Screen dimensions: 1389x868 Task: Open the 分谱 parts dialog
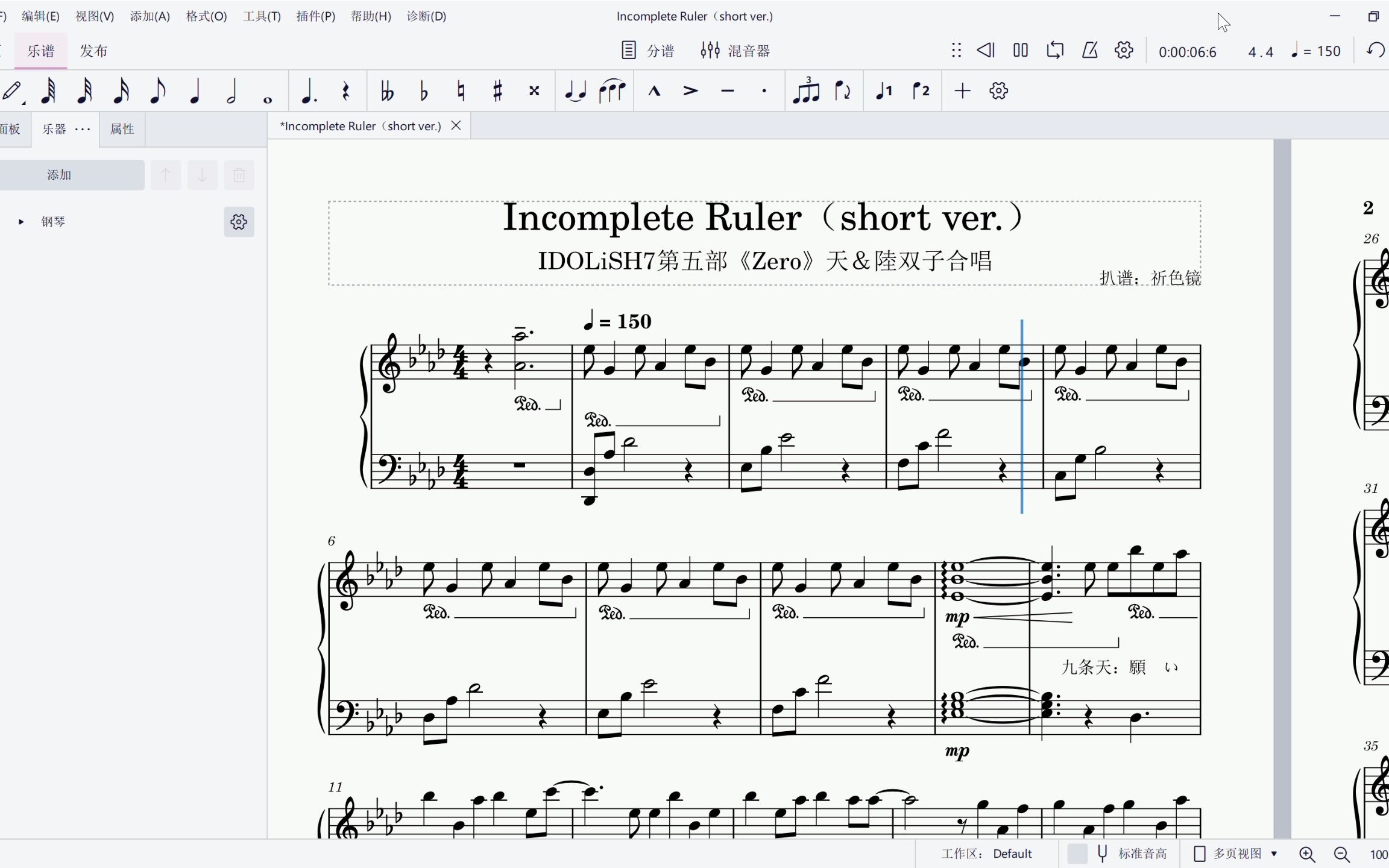coord(648,51)
